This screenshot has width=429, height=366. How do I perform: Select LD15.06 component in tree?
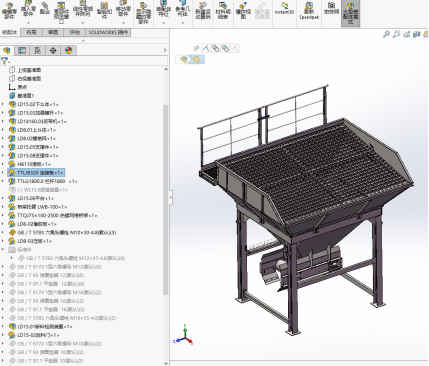[35, 198]
